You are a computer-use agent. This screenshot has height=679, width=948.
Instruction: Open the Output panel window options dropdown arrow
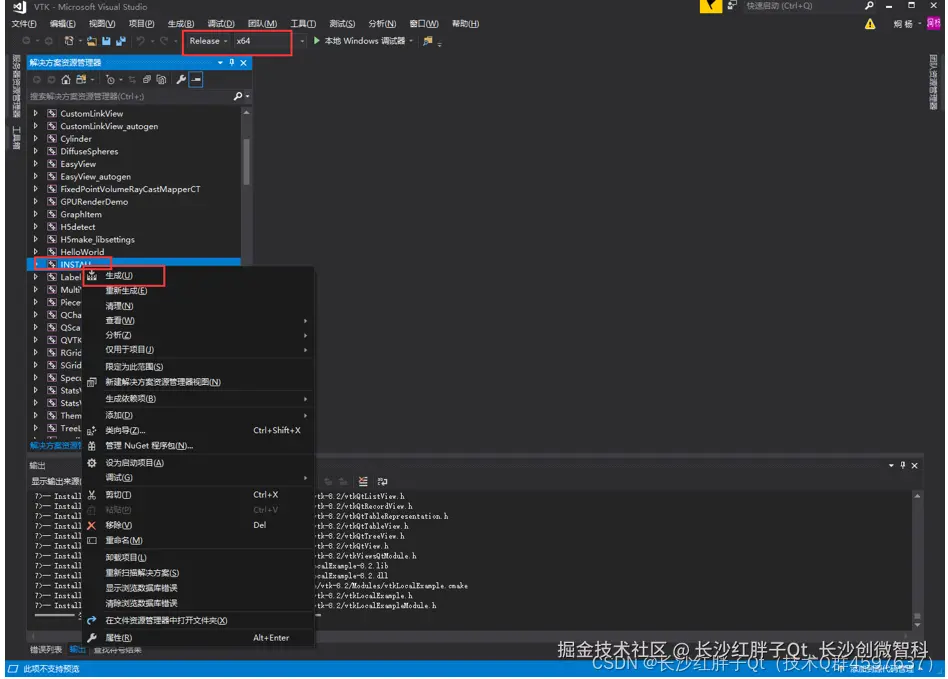(x=891, y=465)
